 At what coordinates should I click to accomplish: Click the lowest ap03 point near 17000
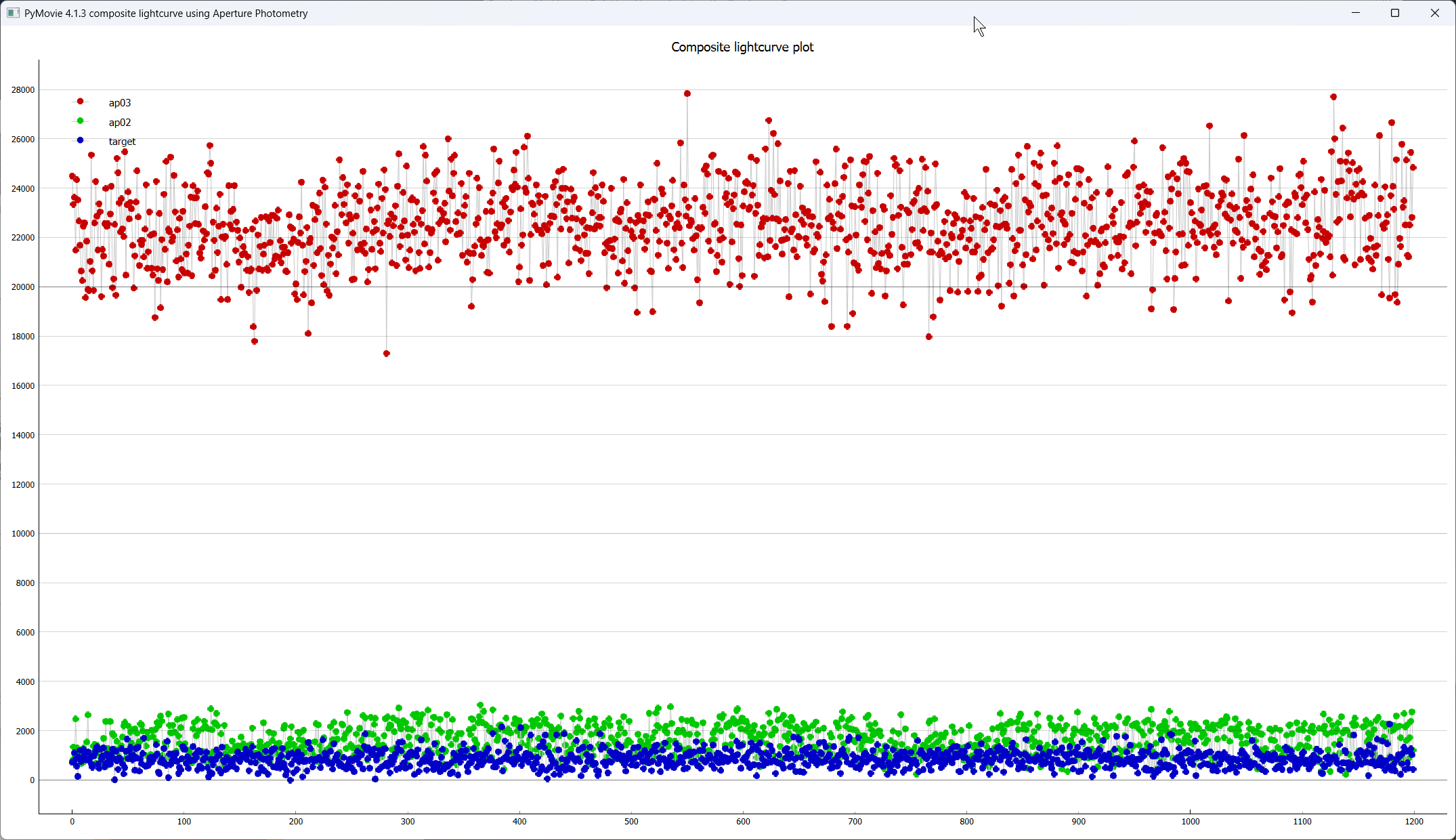(x=387, y=354)
